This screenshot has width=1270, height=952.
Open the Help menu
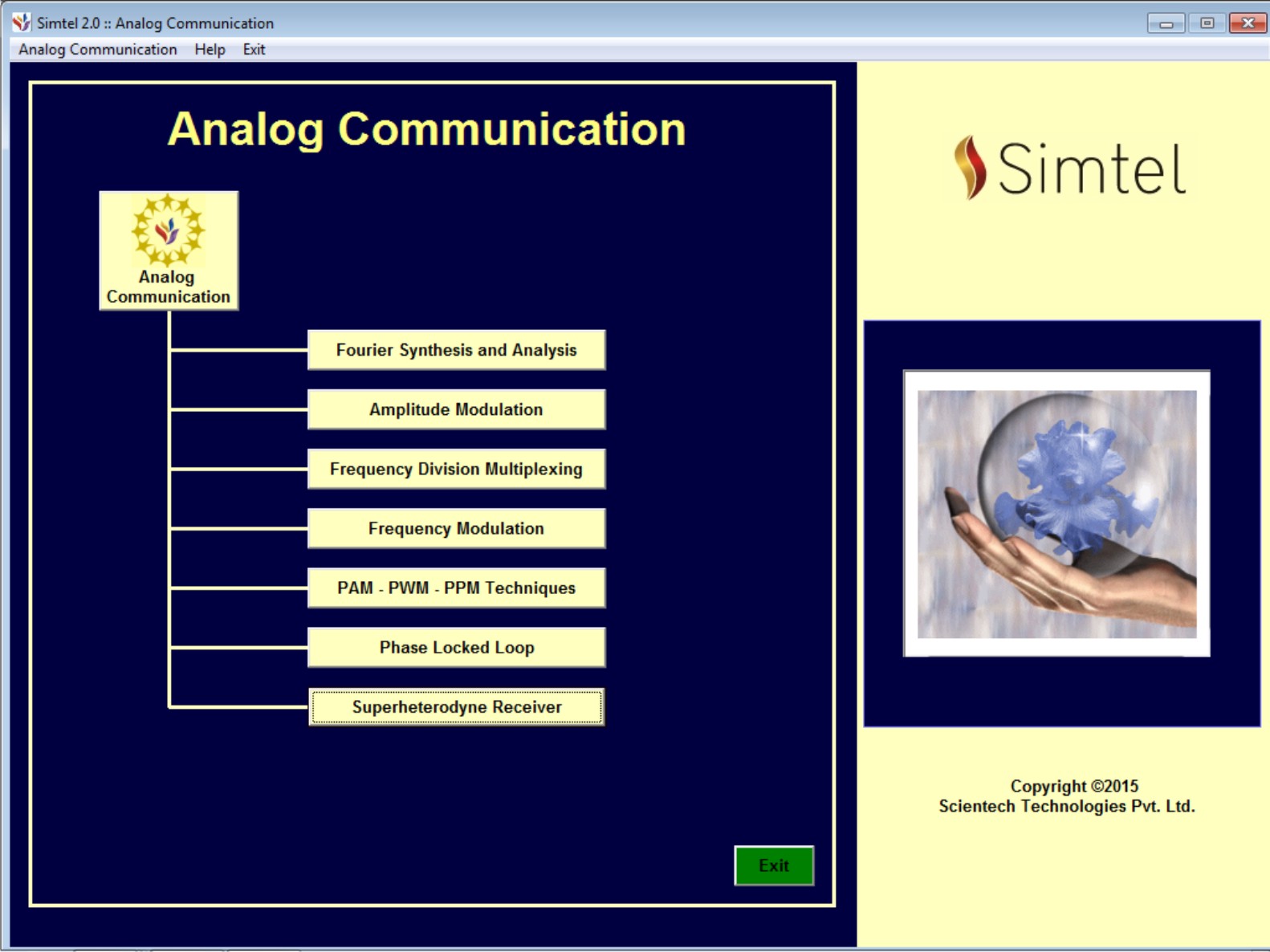click(210, 49)
